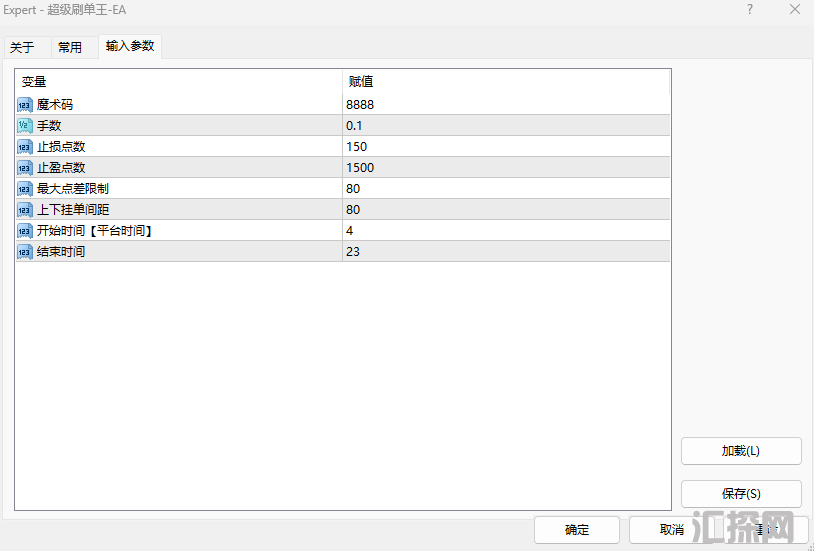Click the help question mark button
The height and width of the screenshot is (551, 814).
750,10
